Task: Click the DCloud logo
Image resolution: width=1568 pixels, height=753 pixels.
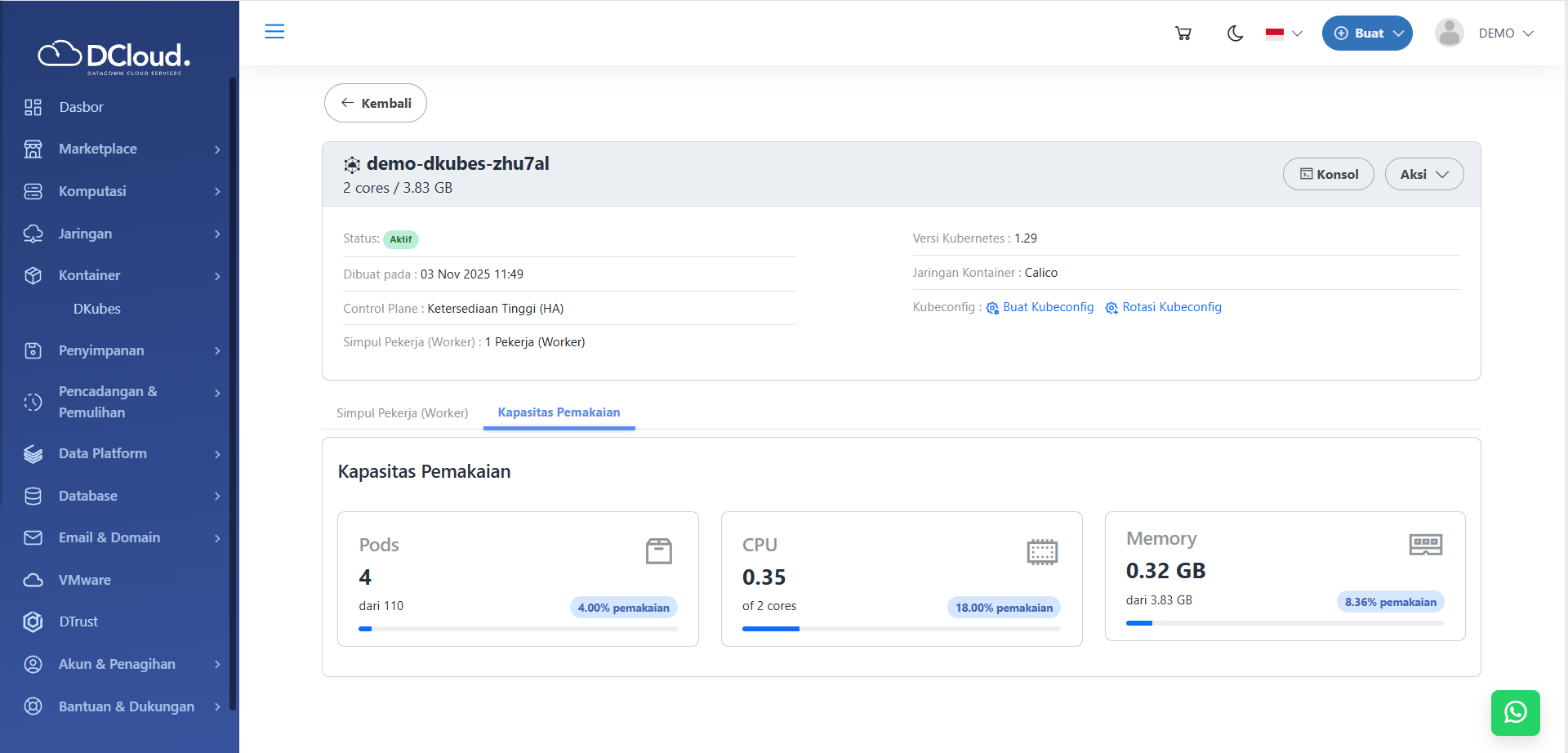Action: [x=114, y=56]
